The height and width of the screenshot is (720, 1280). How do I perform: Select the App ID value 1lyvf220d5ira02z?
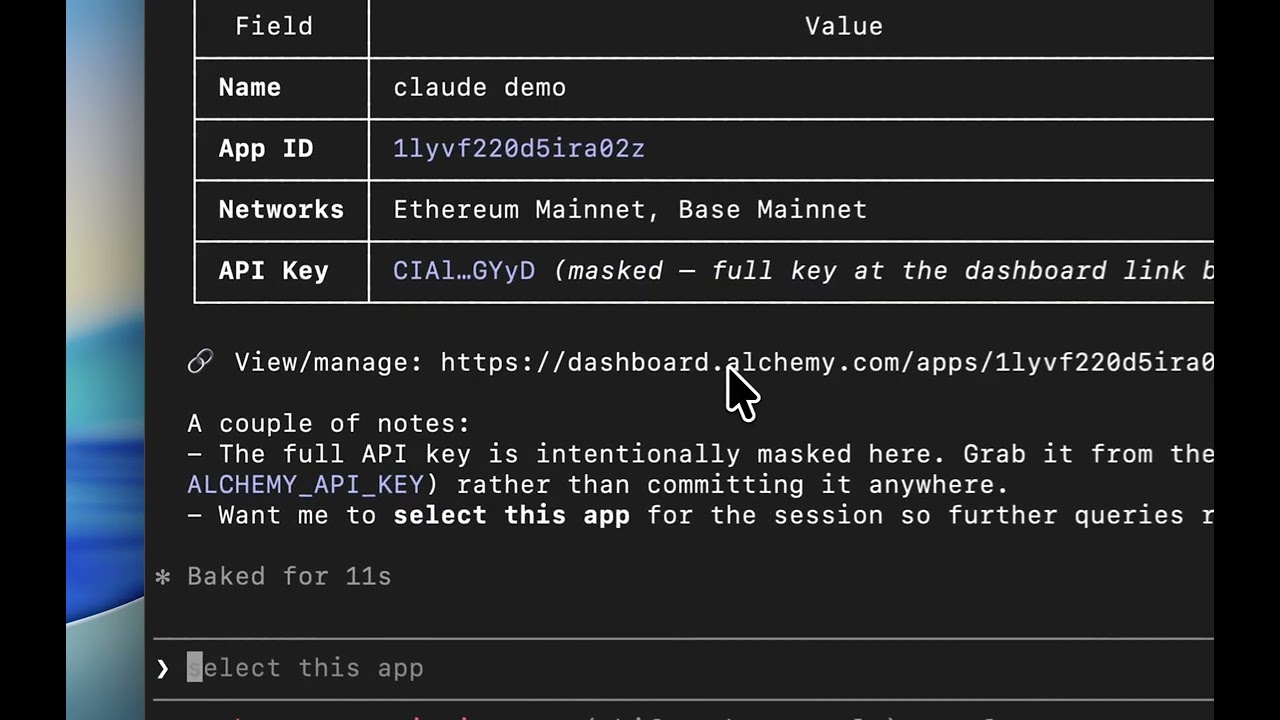(x=519, y=149)
